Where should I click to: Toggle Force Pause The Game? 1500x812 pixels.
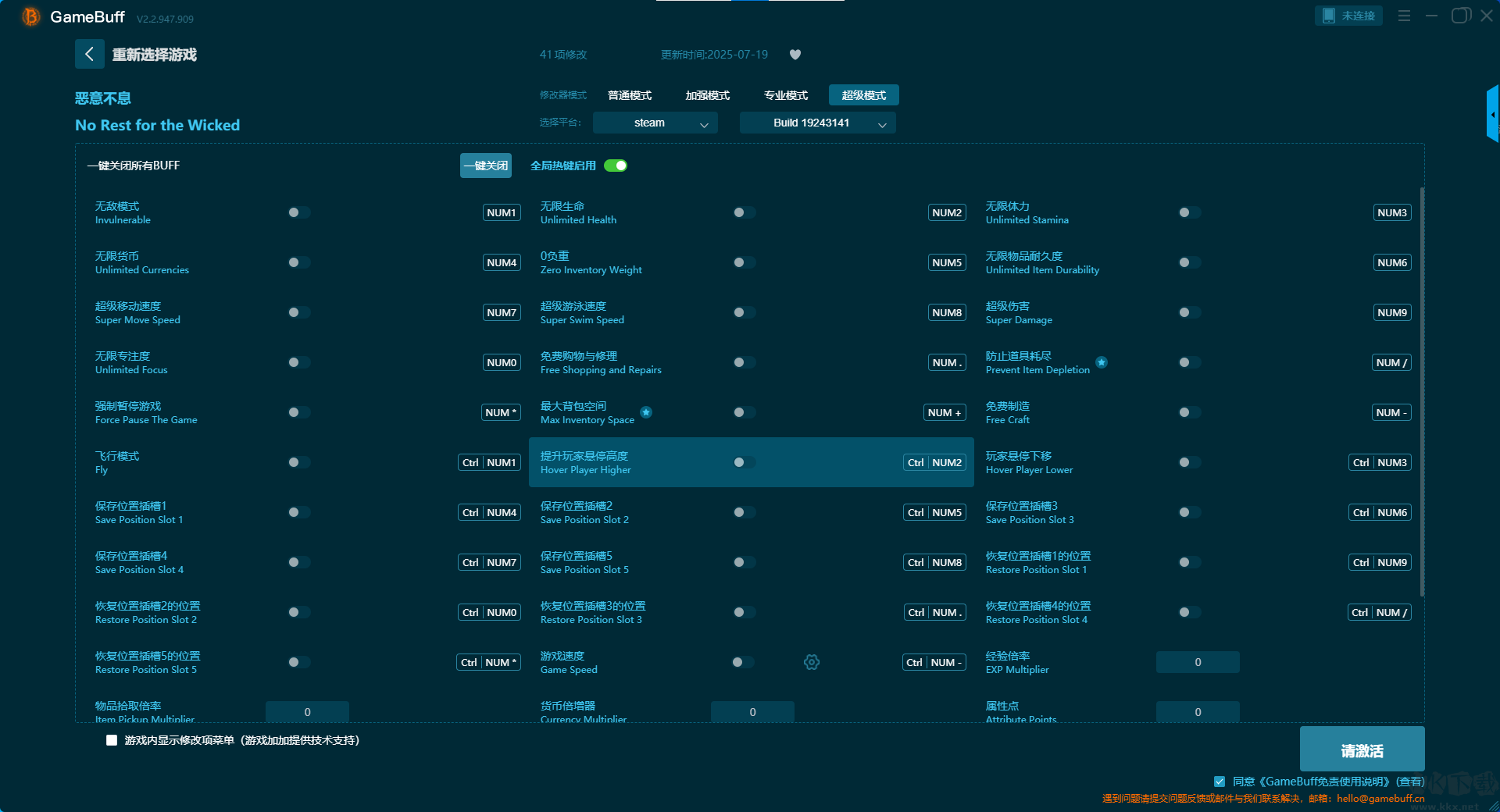point(298,412)
